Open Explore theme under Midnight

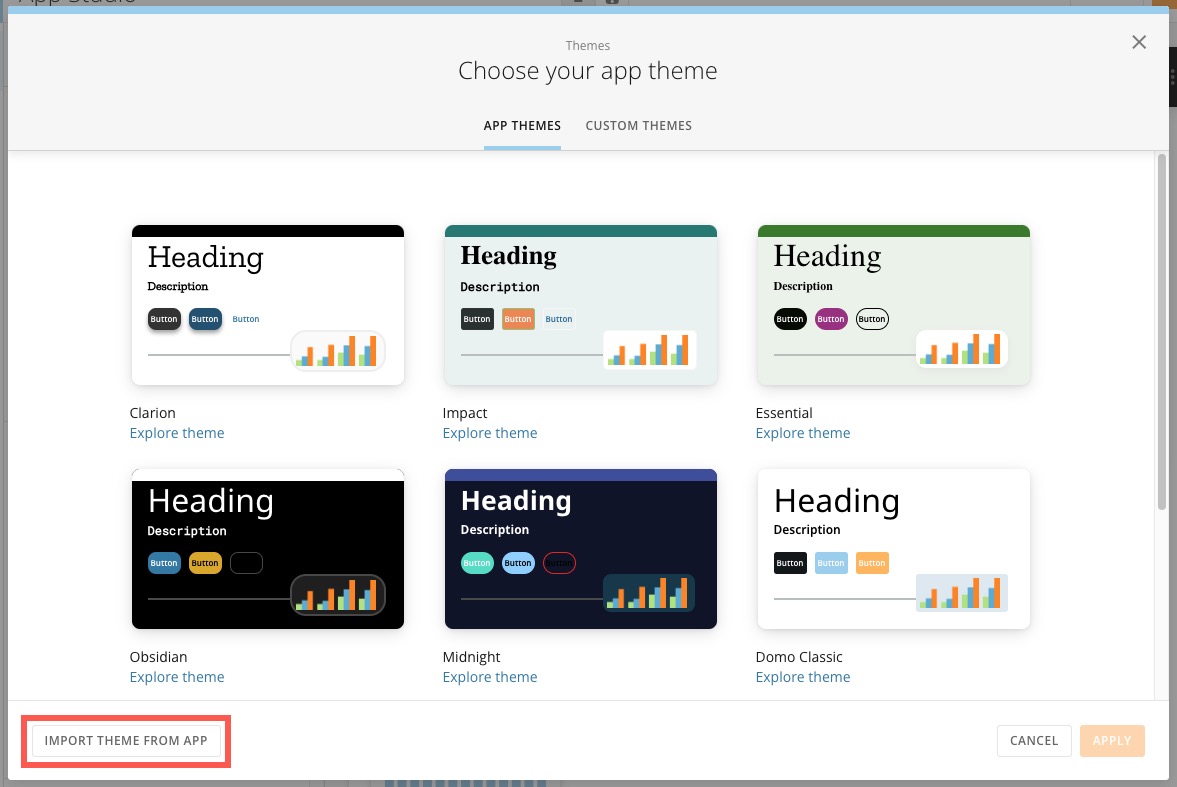click(x=490, y=676)
